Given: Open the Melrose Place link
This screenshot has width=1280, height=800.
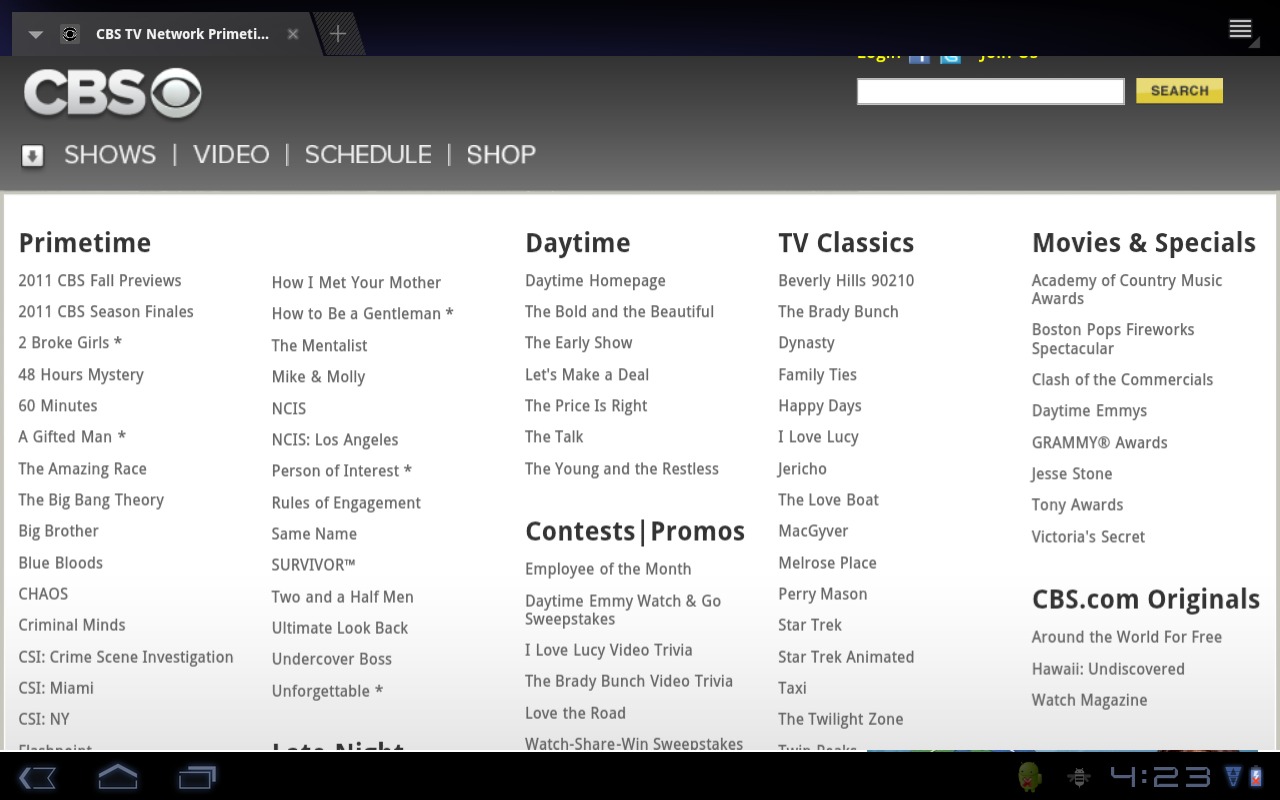Looking at the screenshot, I should click(x=827, y=563).
